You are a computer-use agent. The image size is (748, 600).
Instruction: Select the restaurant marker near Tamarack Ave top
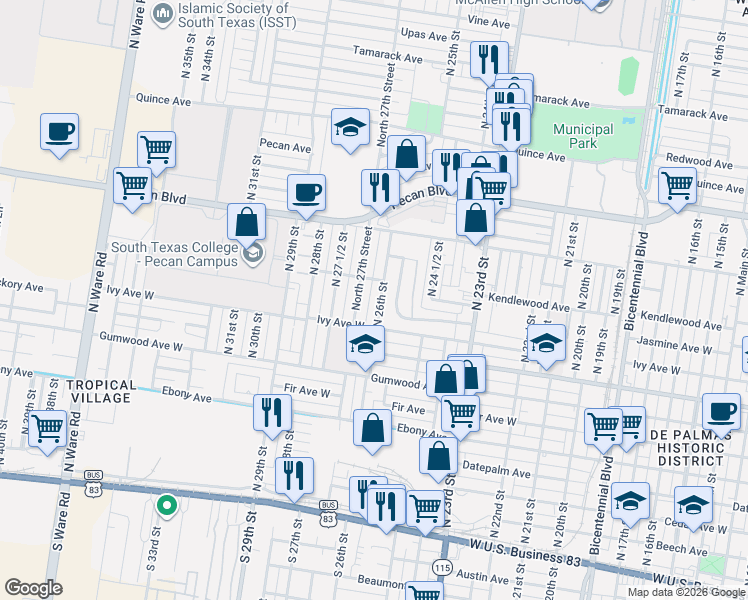(489, 63)
